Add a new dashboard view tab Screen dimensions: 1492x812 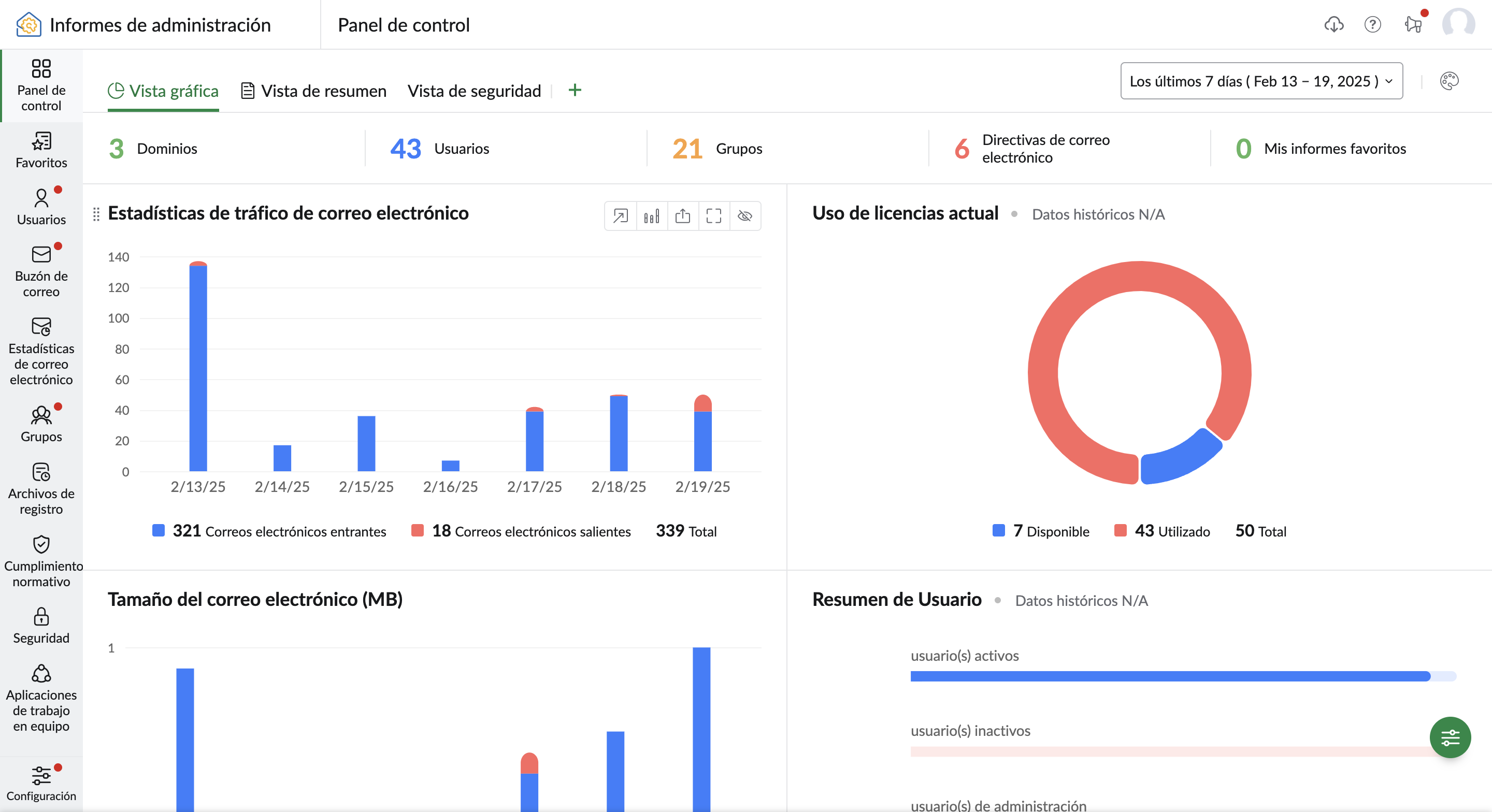click(x=575, y=90)
